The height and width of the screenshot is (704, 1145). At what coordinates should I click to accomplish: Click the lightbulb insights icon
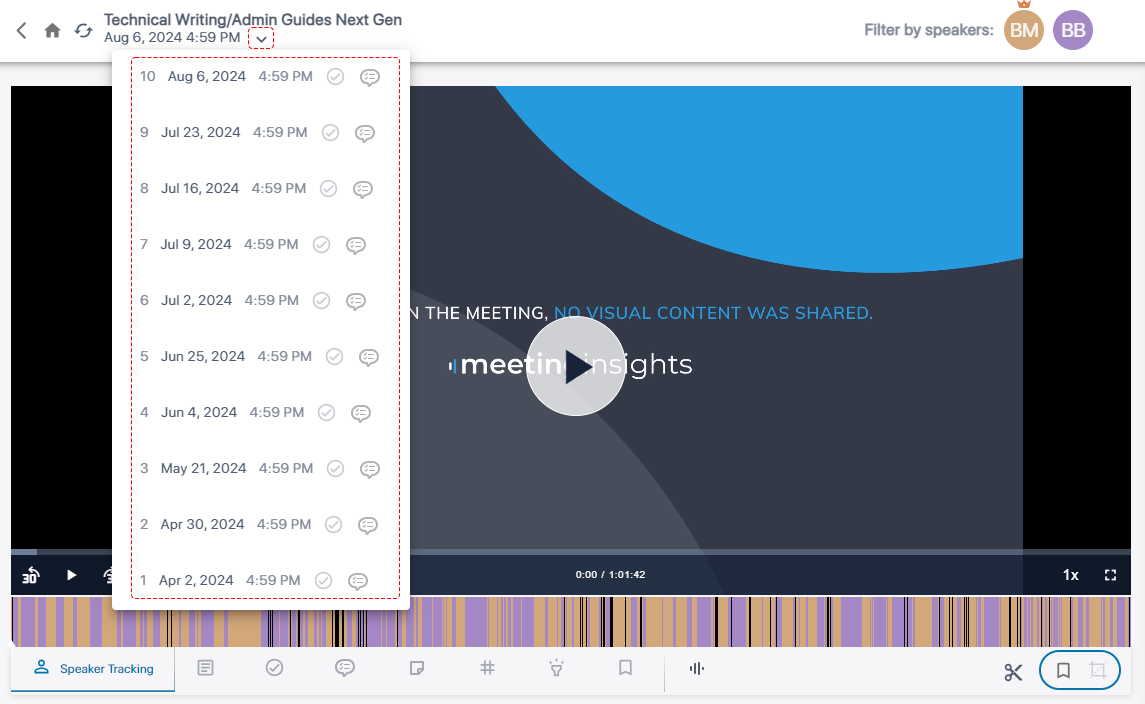[557, 668]
